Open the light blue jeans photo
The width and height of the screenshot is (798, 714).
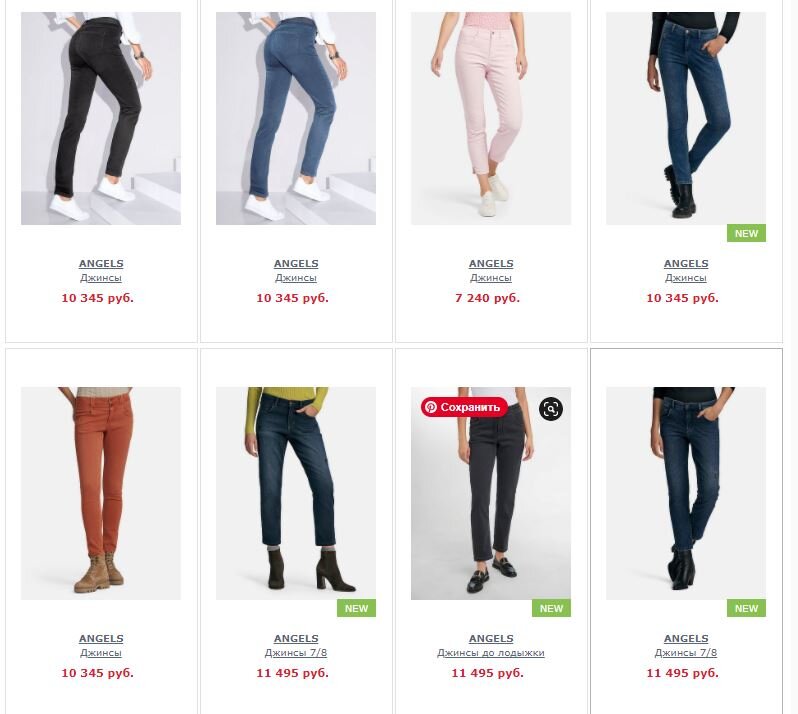[296, 118]
